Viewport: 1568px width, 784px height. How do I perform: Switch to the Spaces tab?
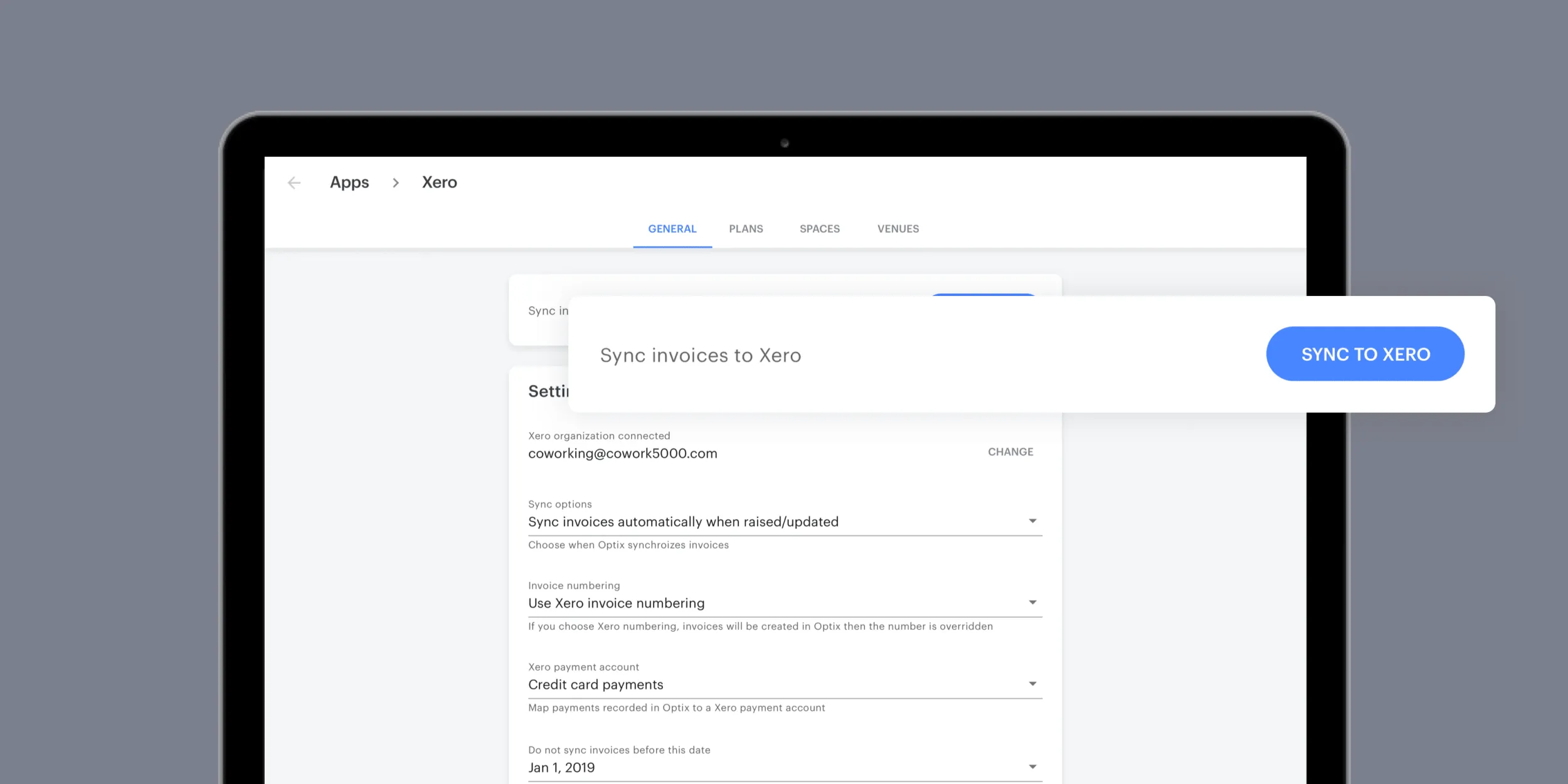(x=820, y=229)
